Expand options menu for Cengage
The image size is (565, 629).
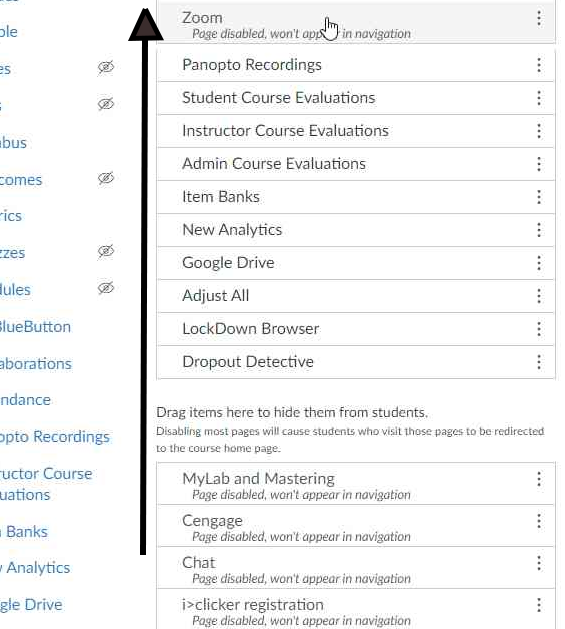coord(539,521)
